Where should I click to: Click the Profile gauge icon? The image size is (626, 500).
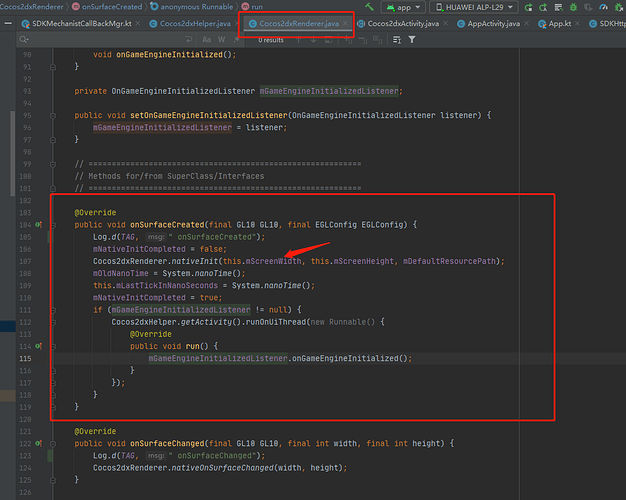click(x=604, y=7)
